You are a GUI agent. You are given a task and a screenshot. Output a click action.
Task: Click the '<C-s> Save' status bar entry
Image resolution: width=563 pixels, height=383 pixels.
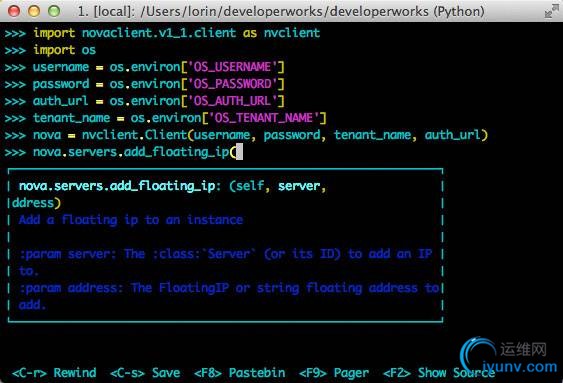[x=145, y=373]
